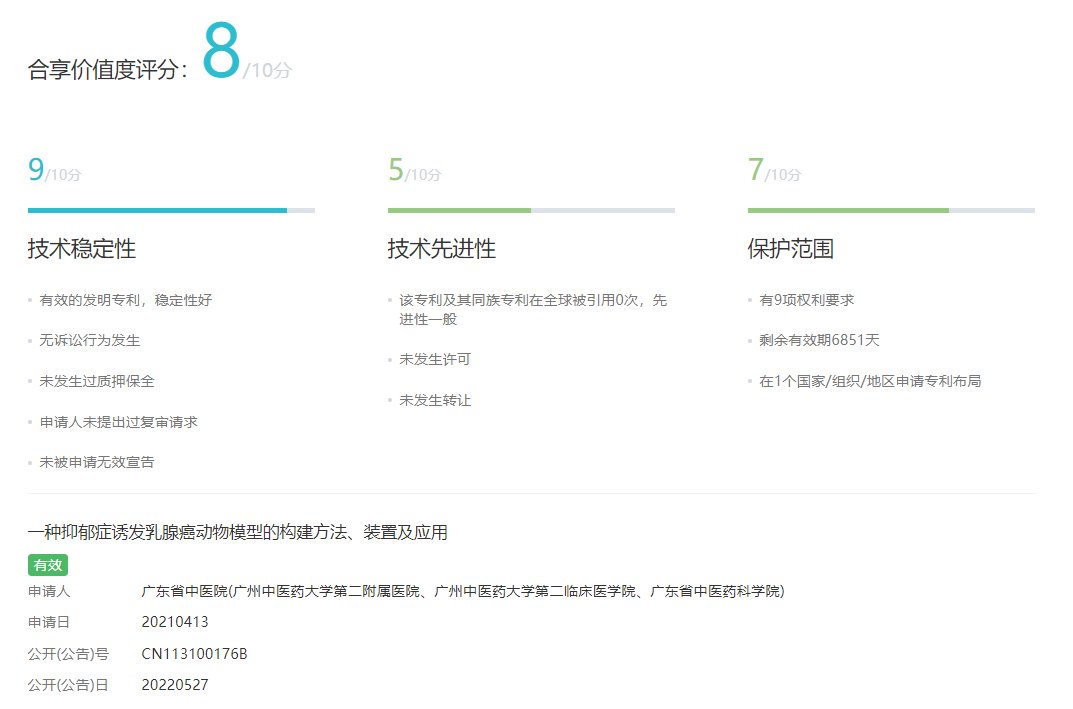Open the patent title 一种抑郁症诱发乳腺癌动物模型的构建方法
Screen dimensions: 1073x709
pos(237,532)
